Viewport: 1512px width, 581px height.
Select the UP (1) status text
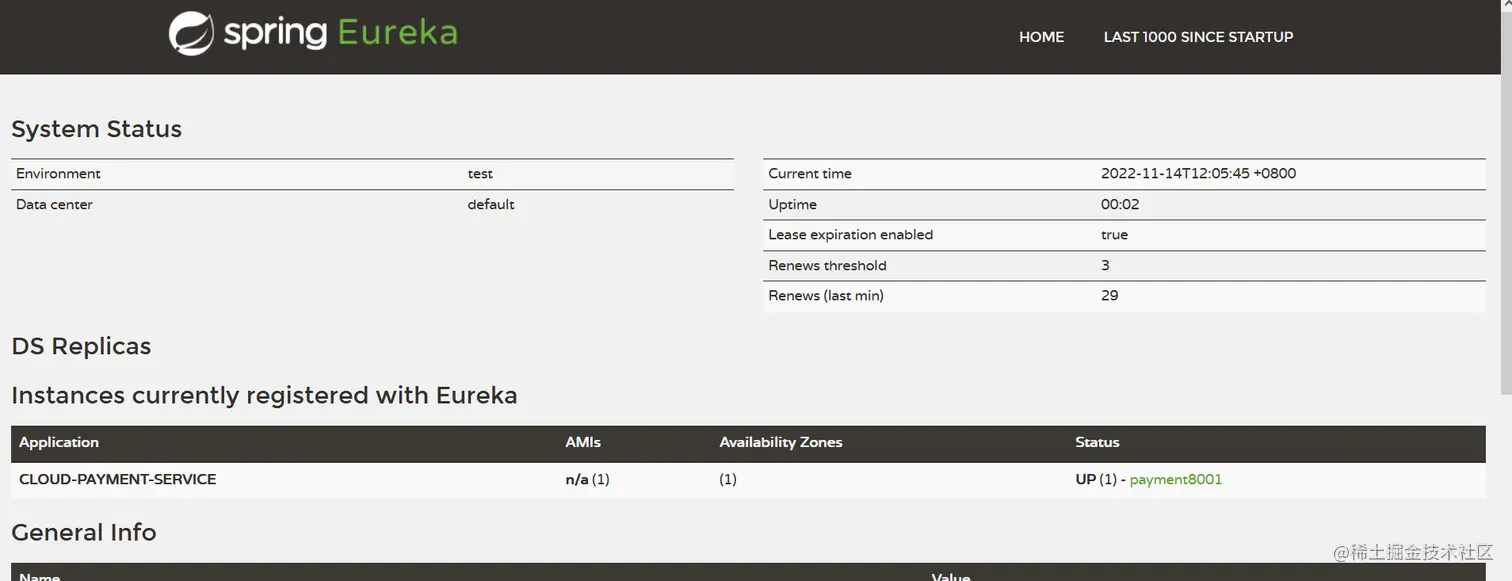(1096, 479)
